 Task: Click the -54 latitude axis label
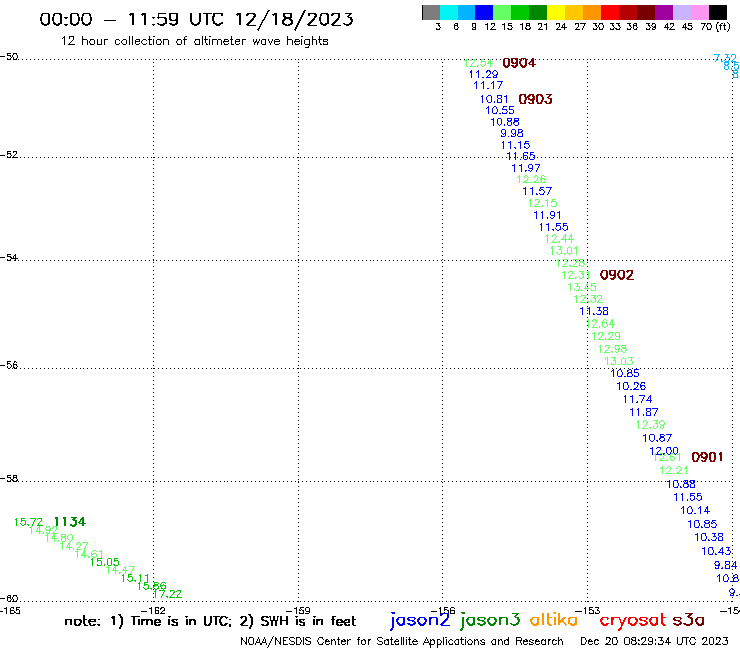click(9, 257)
